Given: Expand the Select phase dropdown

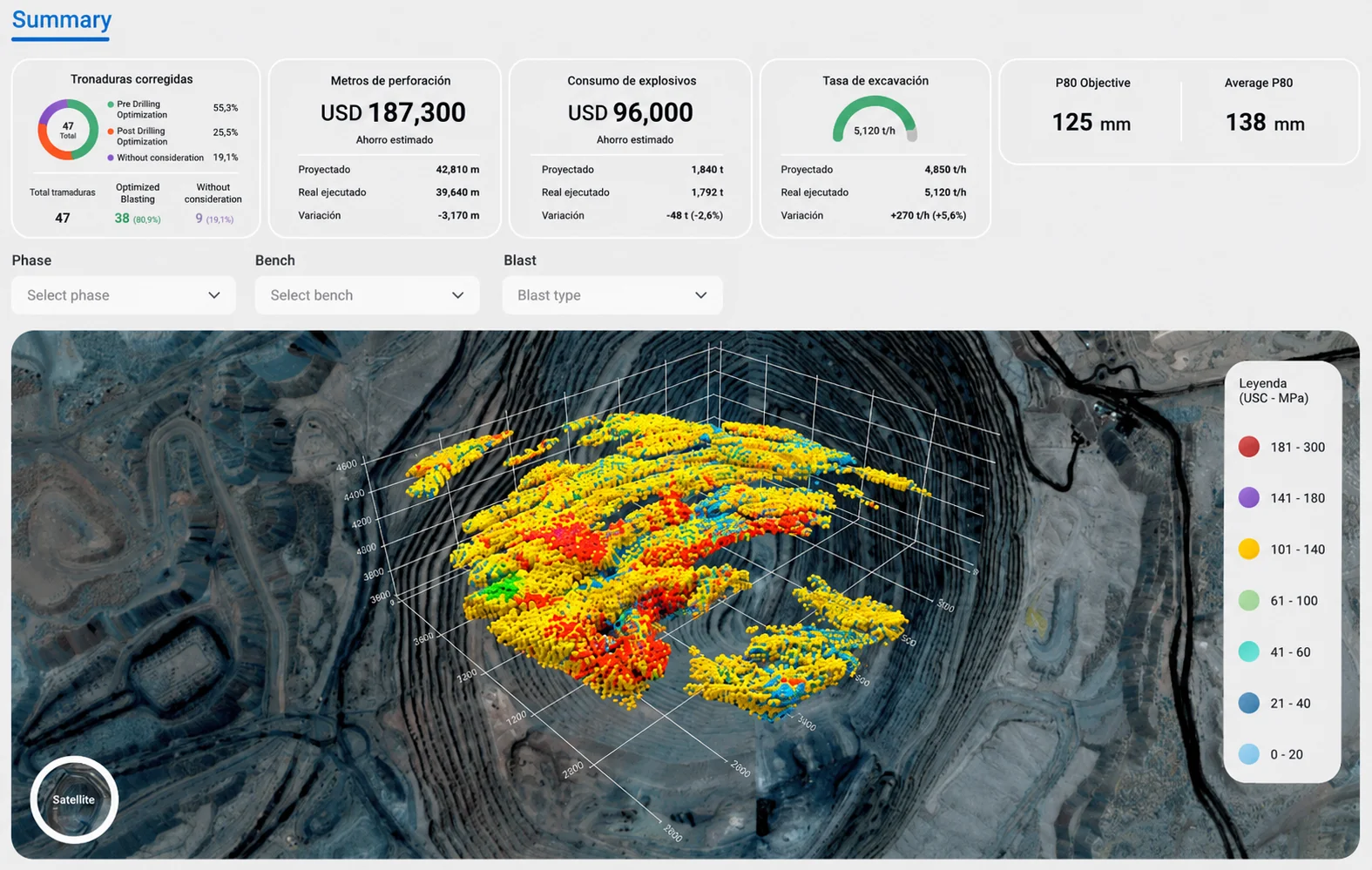Looking at the screenshot, I should coord(124,295).
